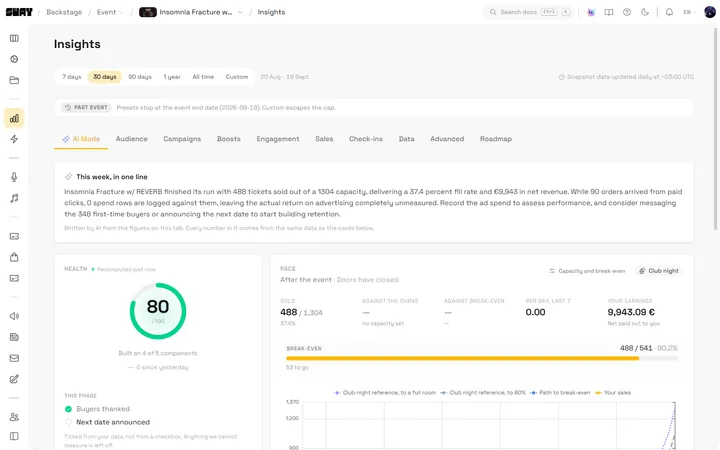Screen dimensions: 720x450
Task: Switch to the Campaigns tab
Action: (182, 139)
